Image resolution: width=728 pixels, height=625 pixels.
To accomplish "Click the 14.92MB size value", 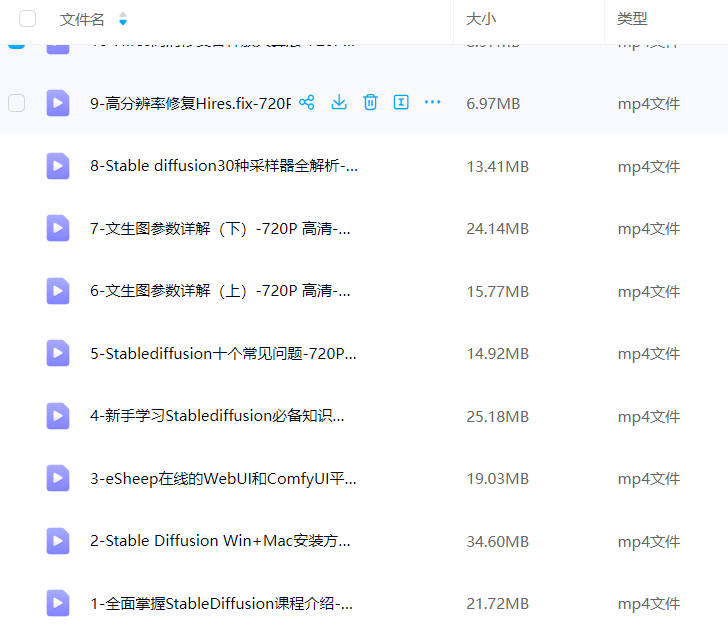I will click(498, 353).
